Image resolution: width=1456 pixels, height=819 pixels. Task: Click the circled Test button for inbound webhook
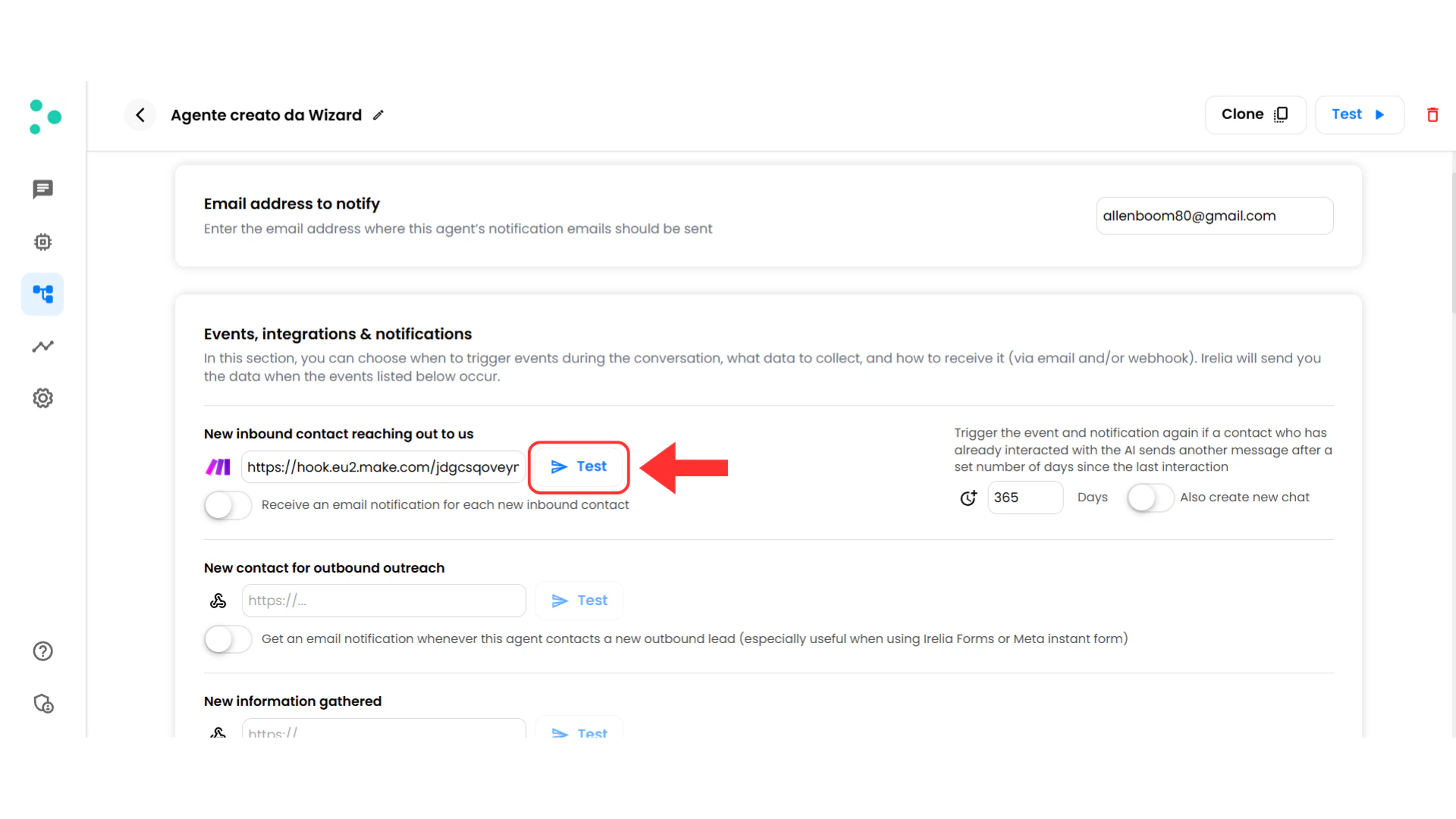point(579,467)
